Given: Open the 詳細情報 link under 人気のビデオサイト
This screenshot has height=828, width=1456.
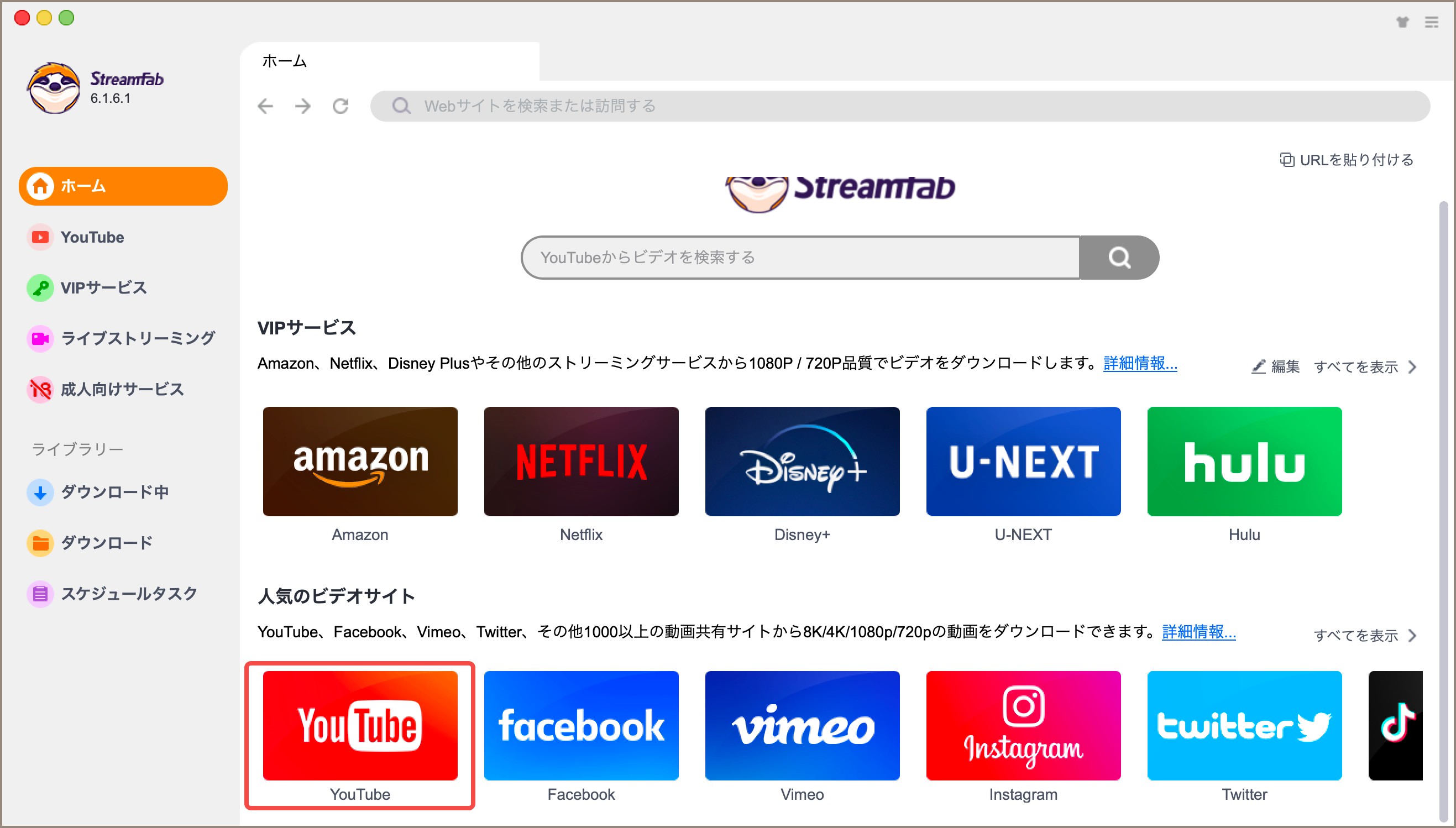Looking at the screenshot, I should pos(1199,632).
